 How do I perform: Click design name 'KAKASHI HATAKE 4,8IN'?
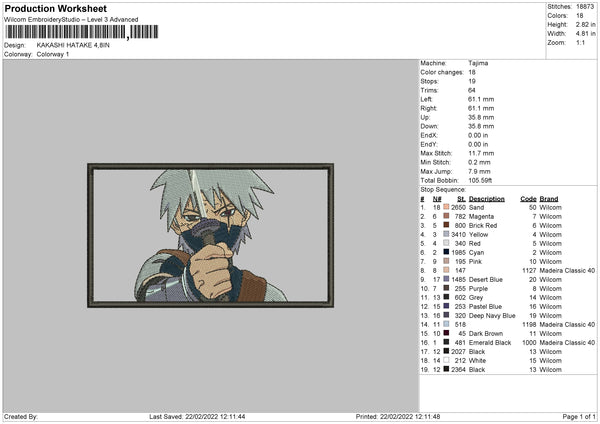pyautogui.click(x=73, y=45)
